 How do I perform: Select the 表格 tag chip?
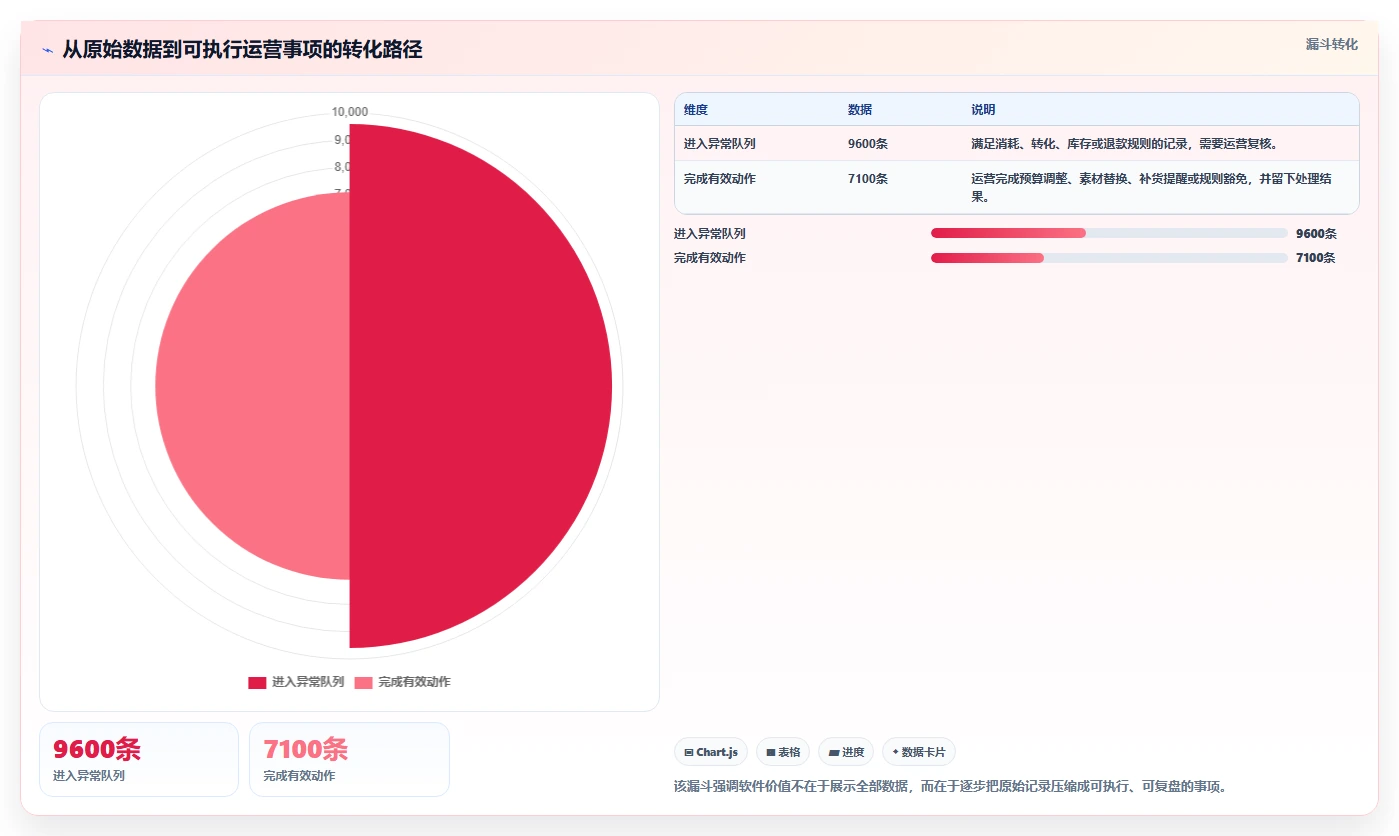coord(783,752)
